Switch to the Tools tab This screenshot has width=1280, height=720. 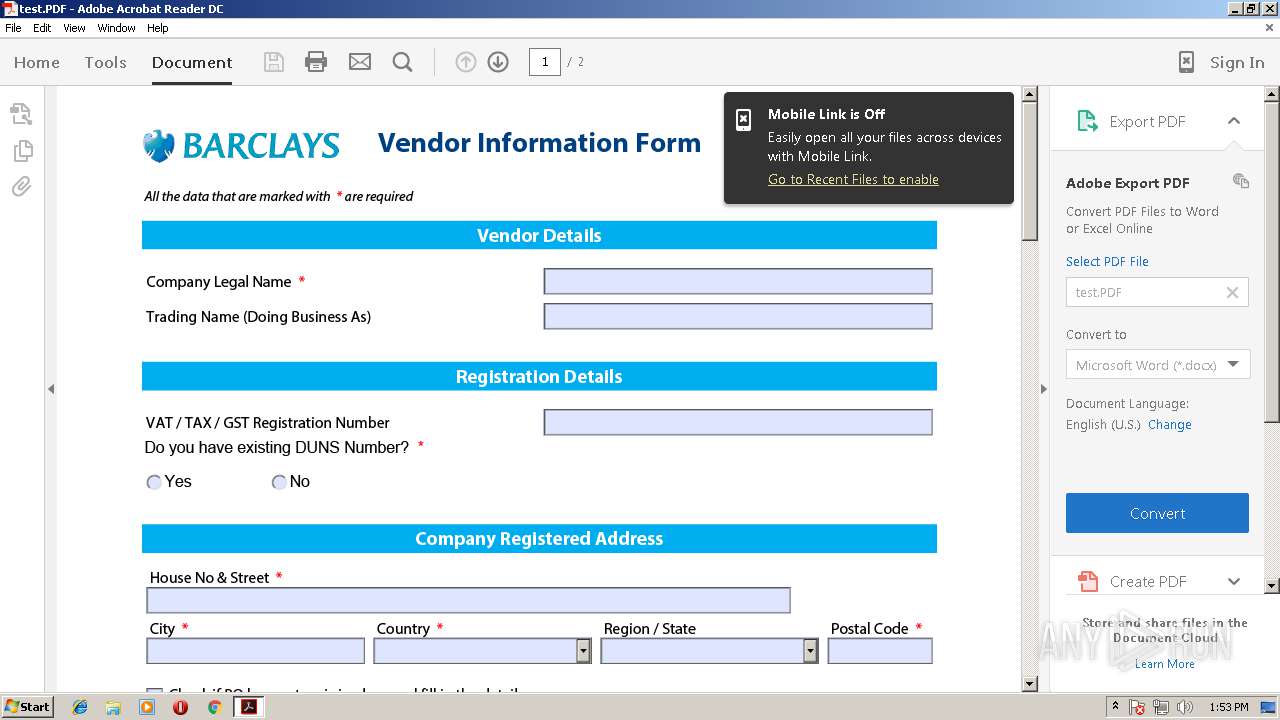point(105,62)
